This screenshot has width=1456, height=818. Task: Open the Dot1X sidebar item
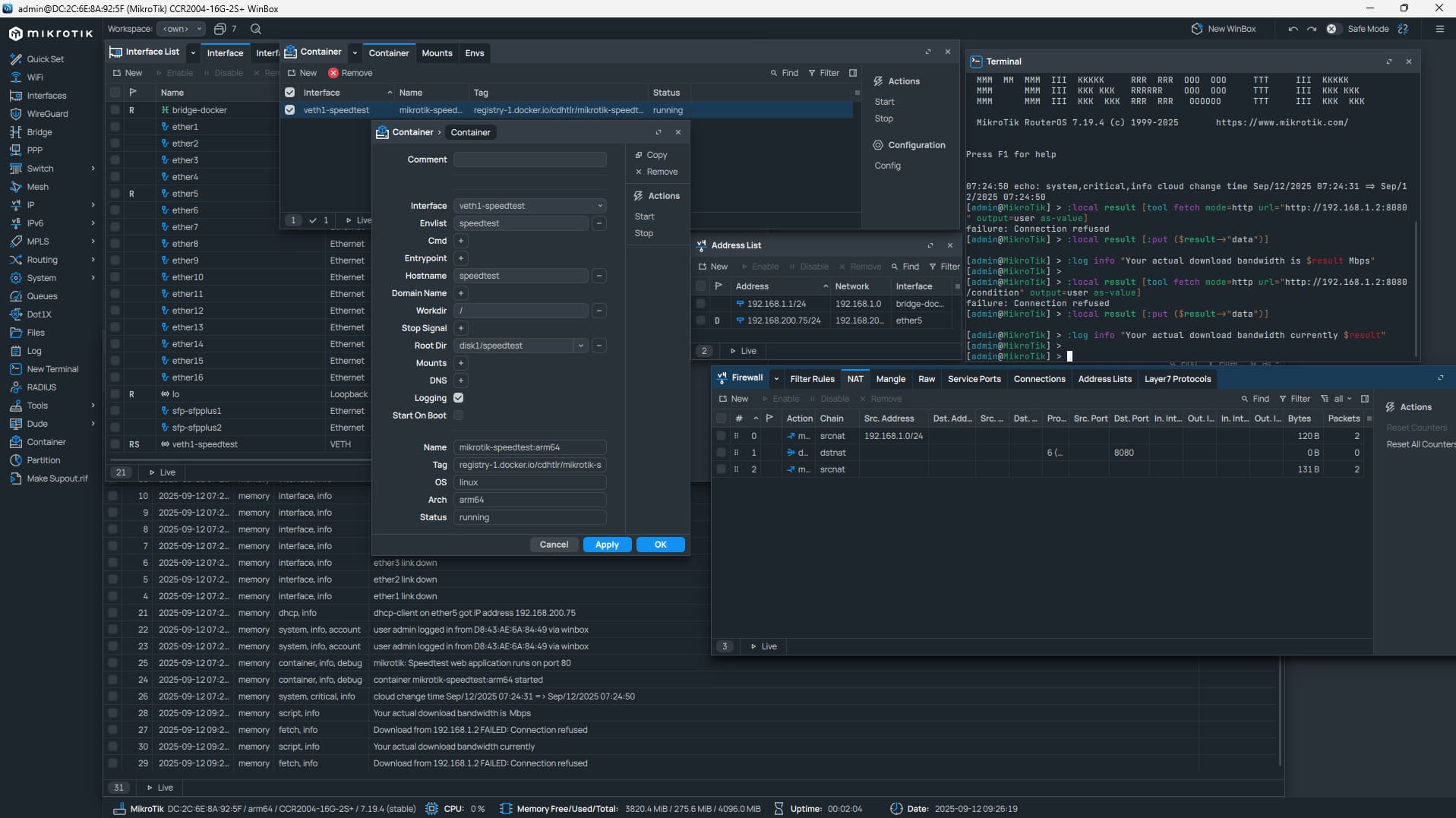(39, 314)
